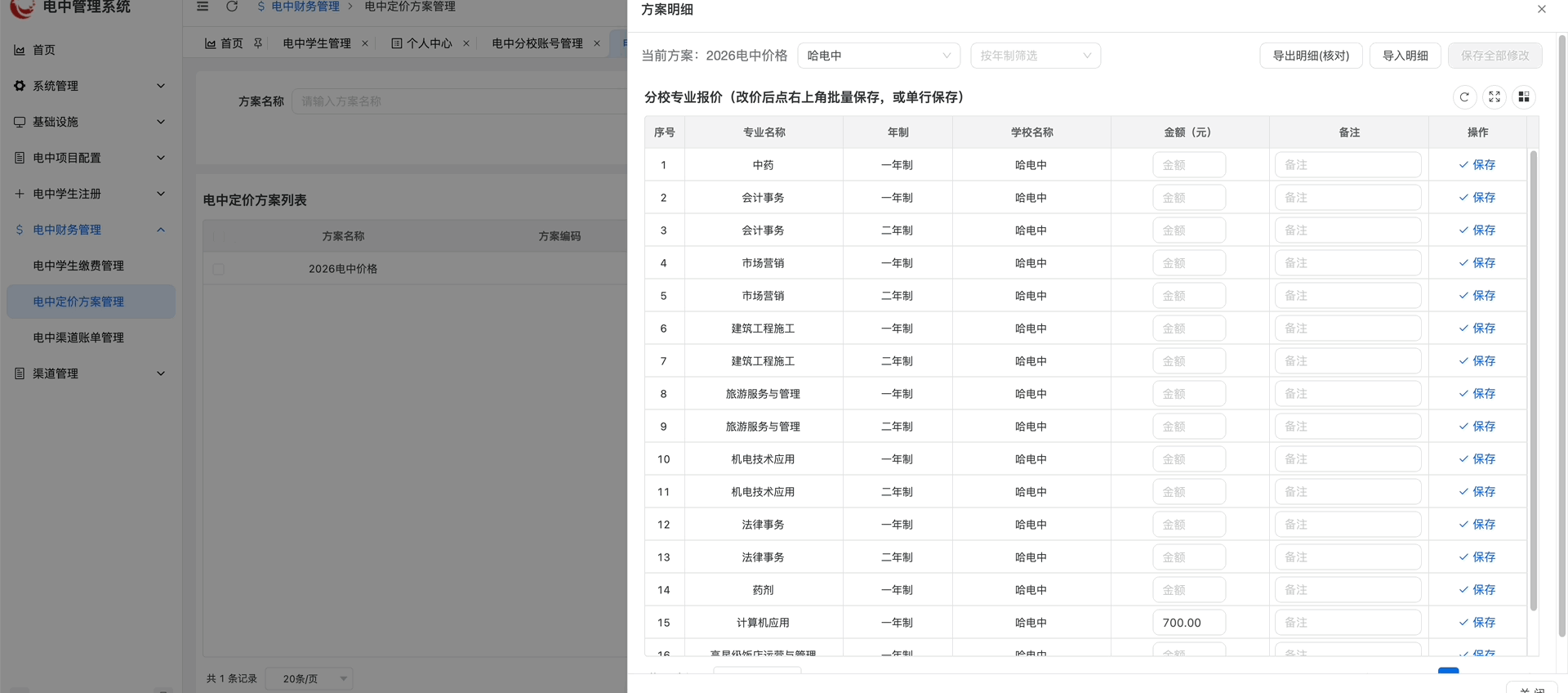Click the 市场营销 cell in row 4
The image size is (1568, 693).
click(763, 263)
